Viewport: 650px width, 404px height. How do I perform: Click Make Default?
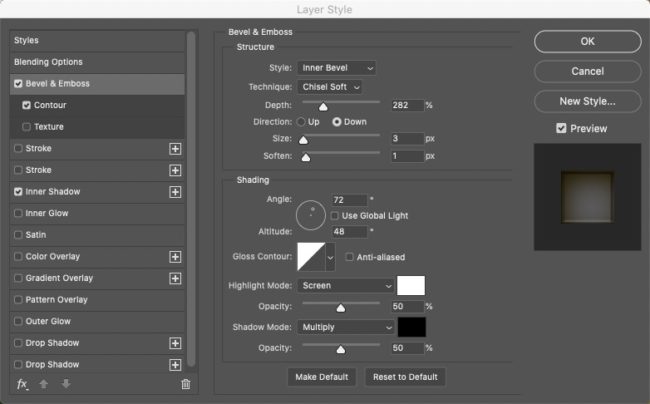point(322,377)
